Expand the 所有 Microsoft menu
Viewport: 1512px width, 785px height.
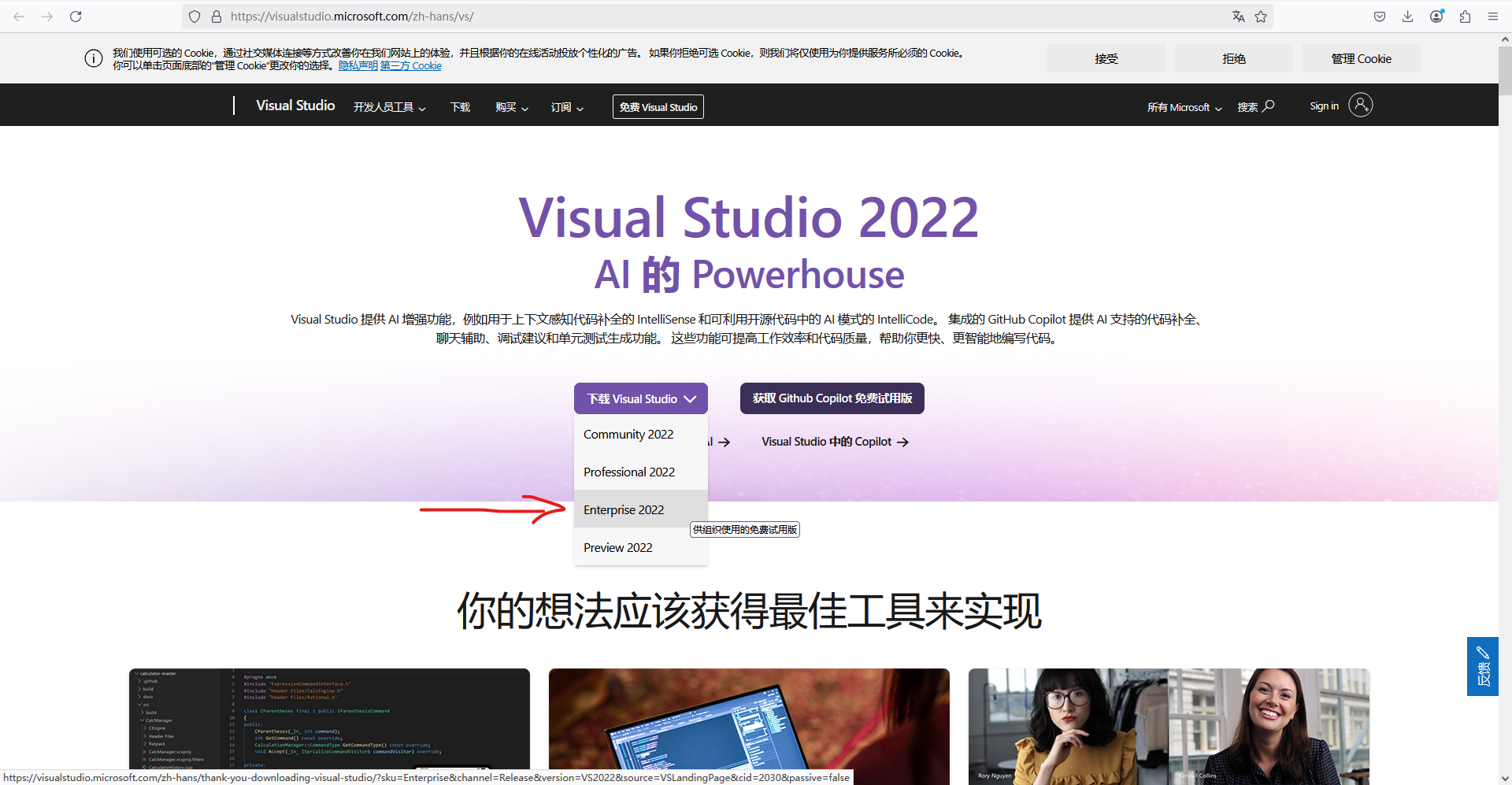[x=1184, y=107]
